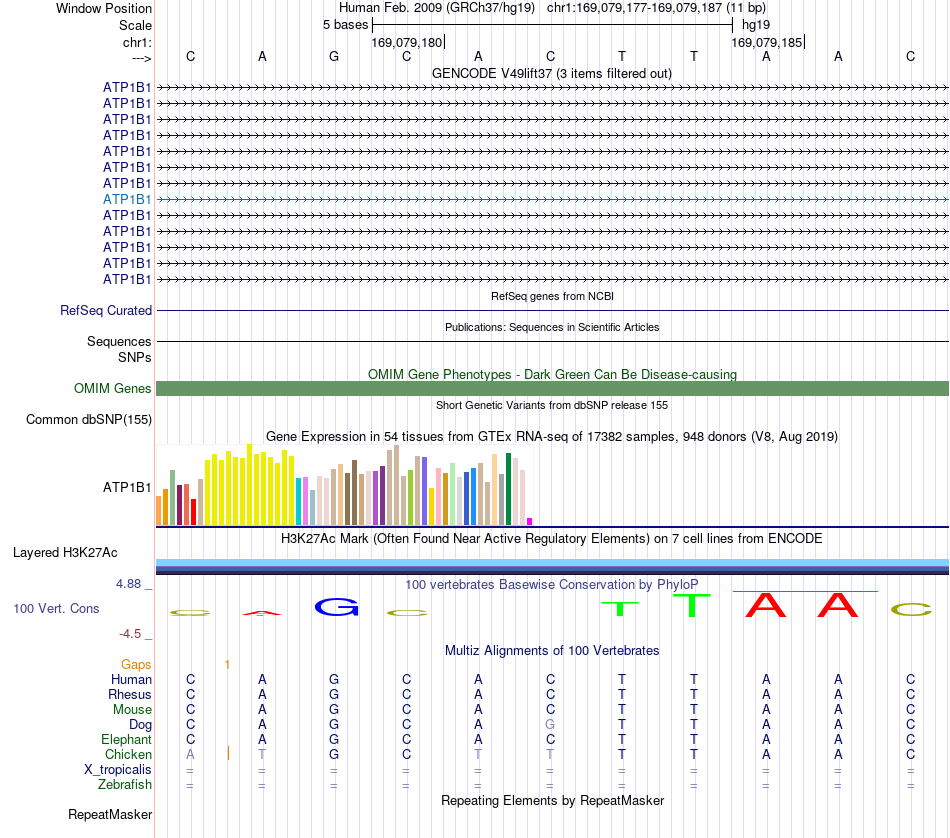The height and width of the screenshot is (838, 950).
Task: Open Repeating Elements by RepeatMasker title
Action: pos(552,801)
